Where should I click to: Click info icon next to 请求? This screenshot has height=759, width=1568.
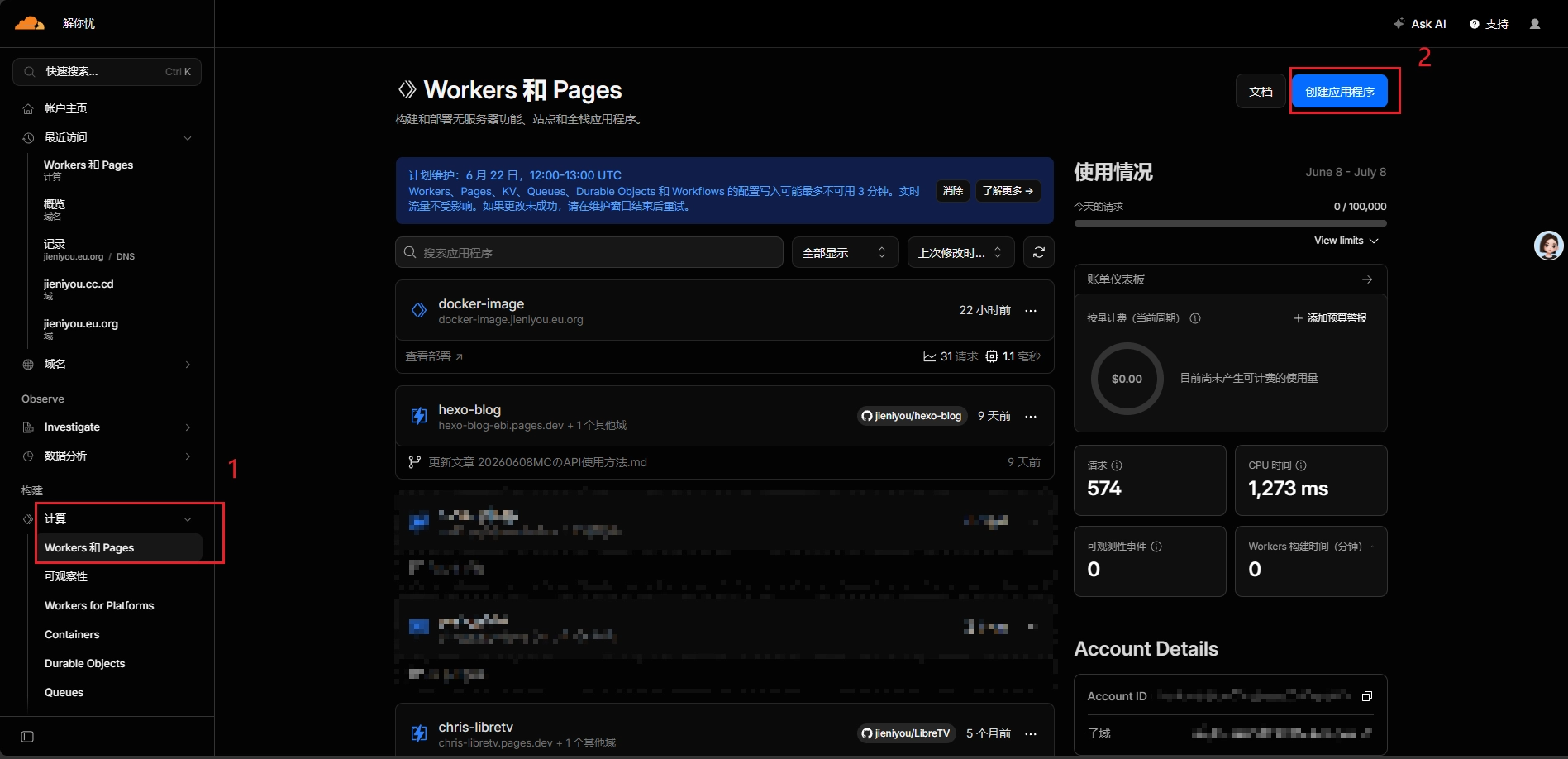[x=1117, y=465]
